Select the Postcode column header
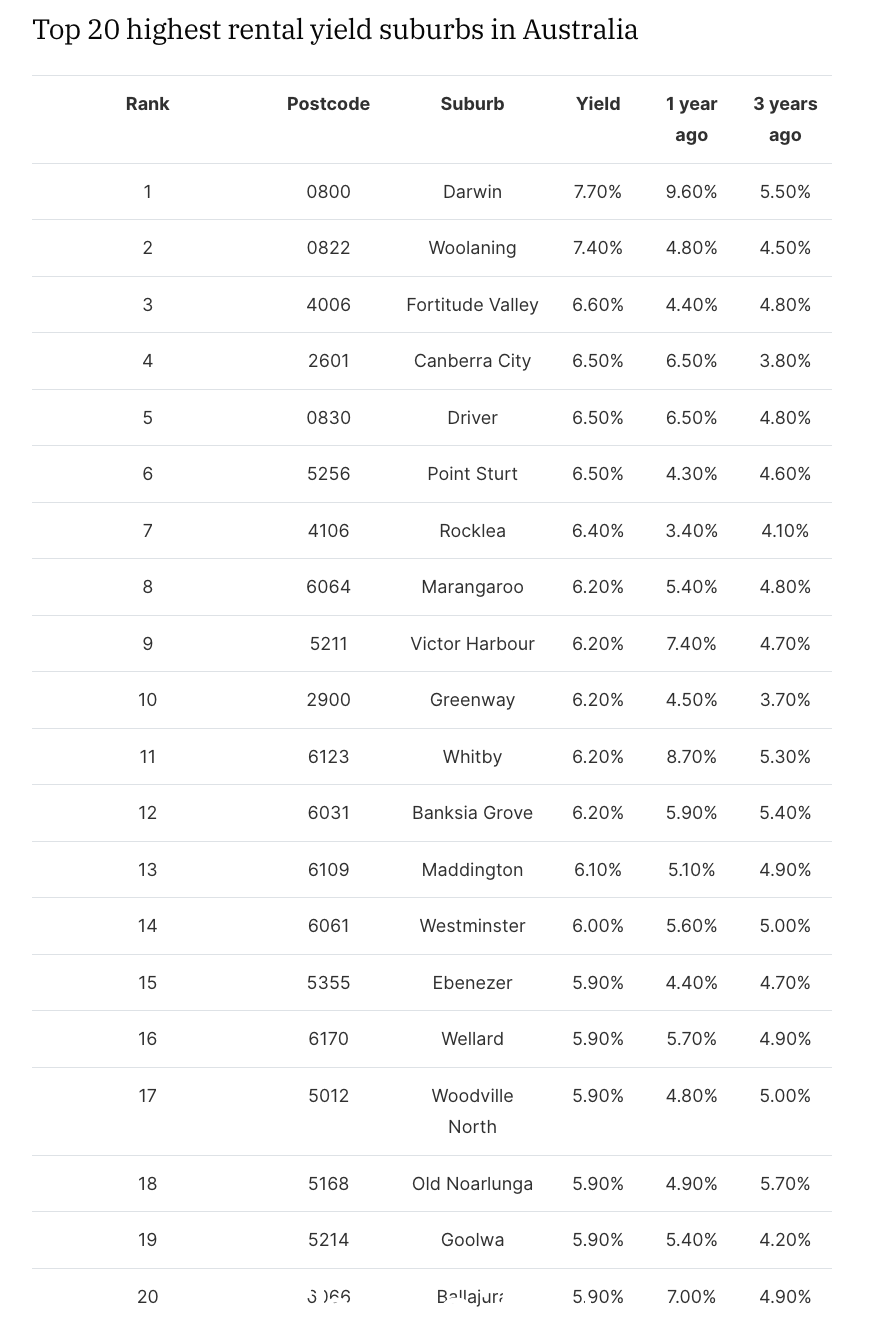870x1338 pixels. click(328, 104)
